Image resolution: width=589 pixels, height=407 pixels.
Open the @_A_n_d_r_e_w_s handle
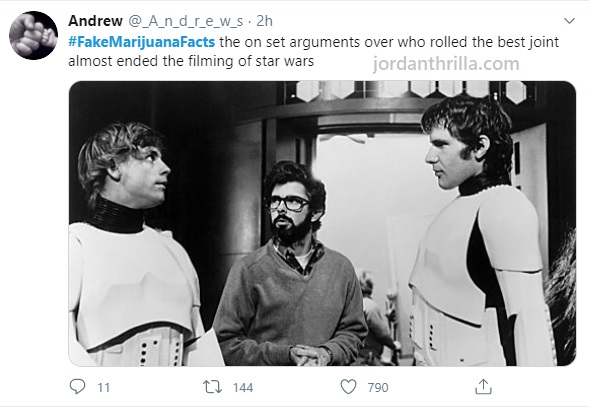186,21
